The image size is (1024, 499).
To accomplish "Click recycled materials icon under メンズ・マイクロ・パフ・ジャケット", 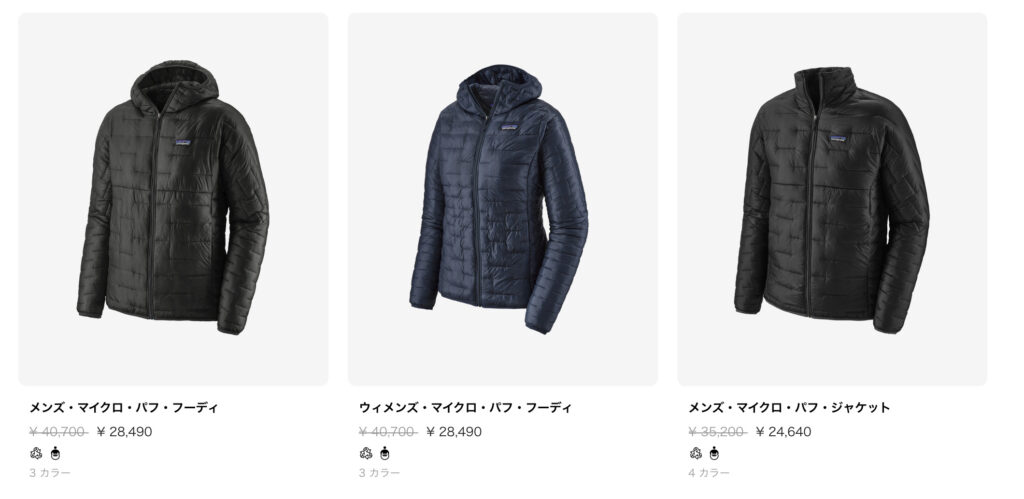I will click(696, 453).
